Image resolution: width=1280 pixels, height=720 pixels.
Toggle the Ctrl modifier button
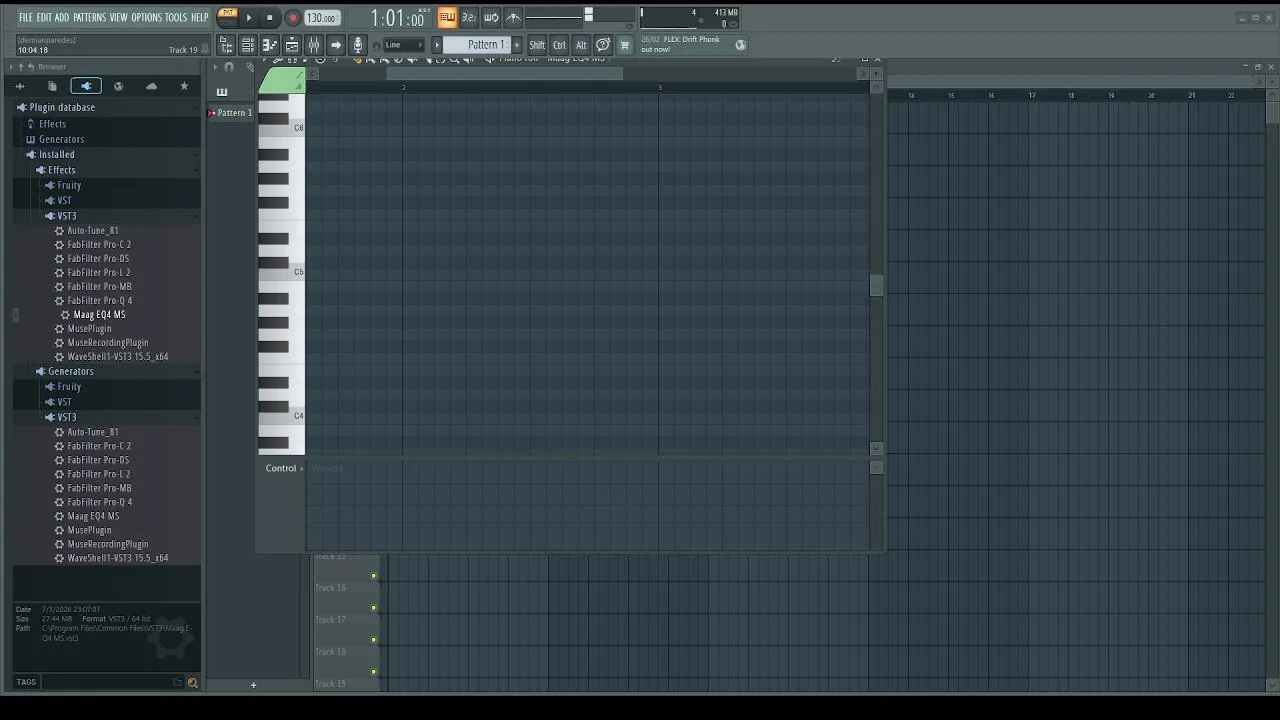(x=559, y=45)
